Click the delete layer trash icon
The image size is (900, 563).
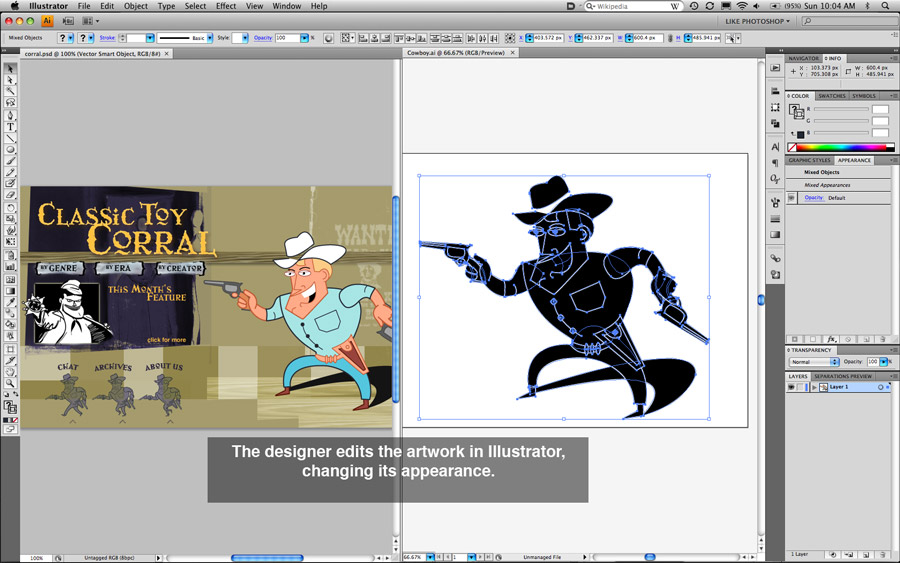(882, 554)
